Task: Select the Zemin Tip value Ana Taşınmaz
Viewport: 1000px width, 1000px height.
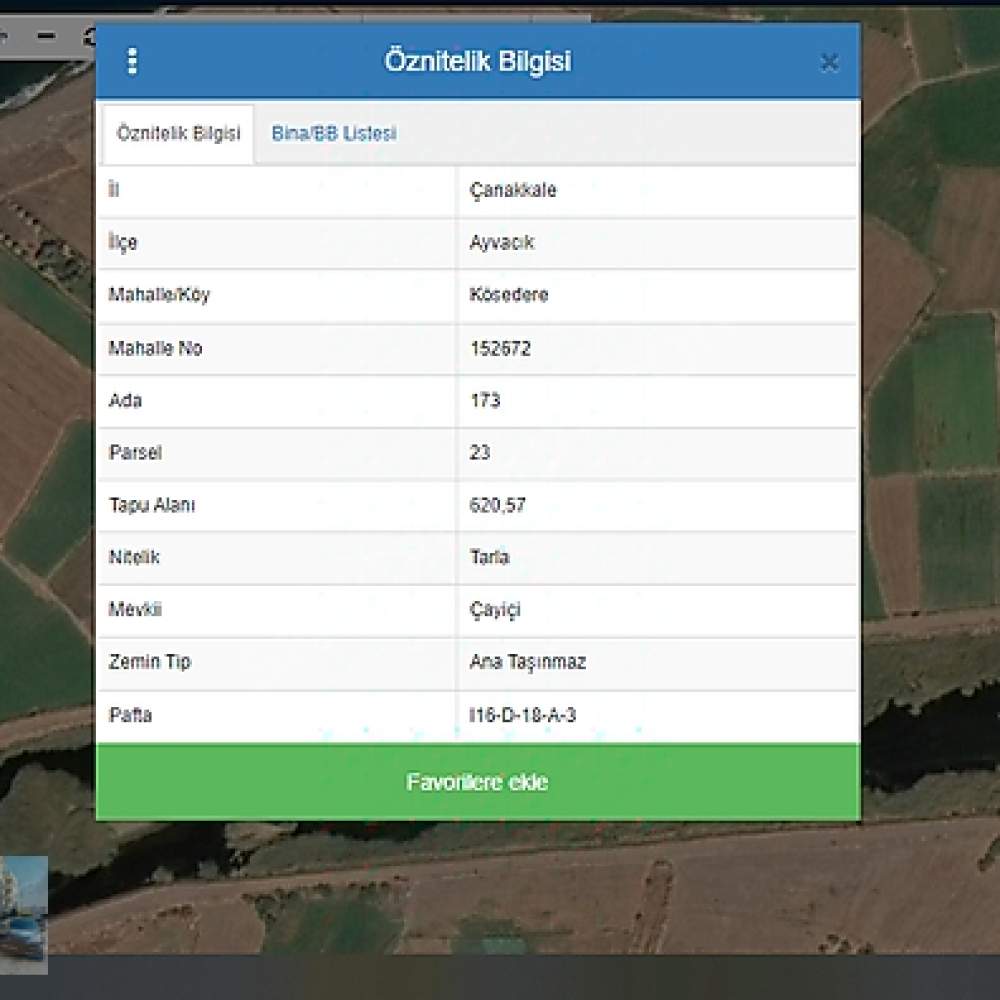Action: tap(527, 662)
